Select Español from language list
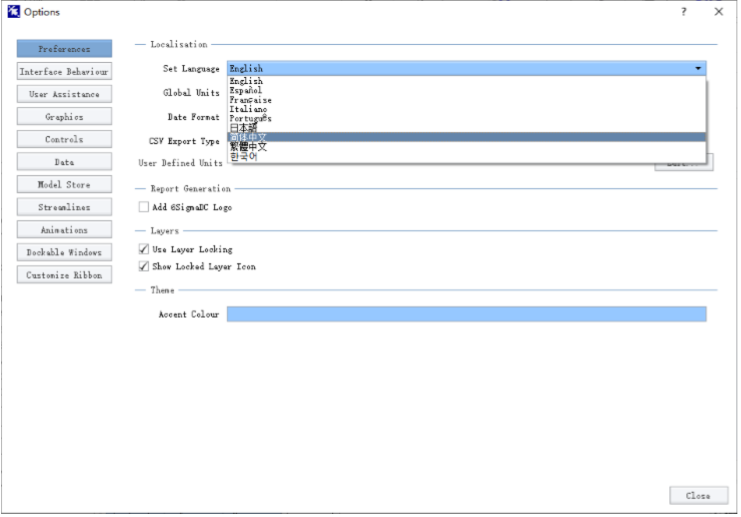This screenshot has width=741, height=517. coord(246,90)
